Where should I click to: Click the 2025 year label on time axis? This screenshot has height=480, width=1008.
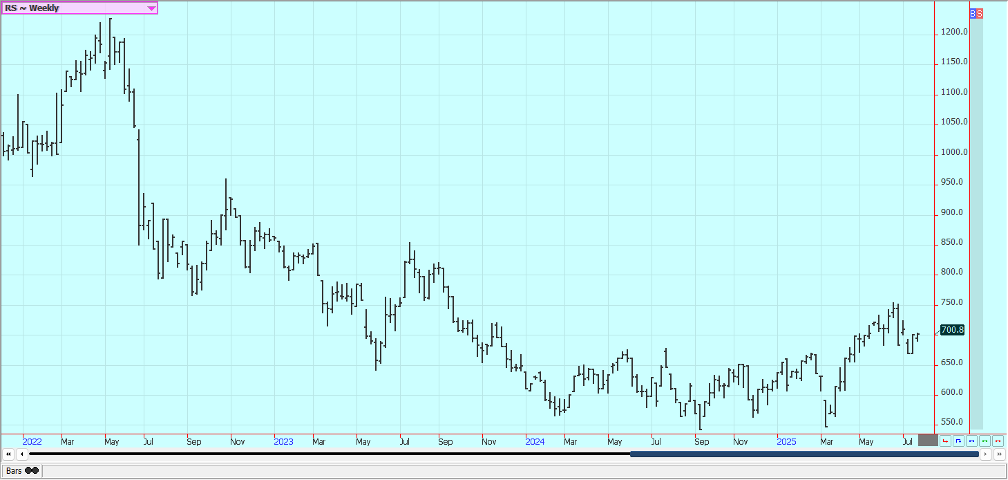[x=787, y=442]
